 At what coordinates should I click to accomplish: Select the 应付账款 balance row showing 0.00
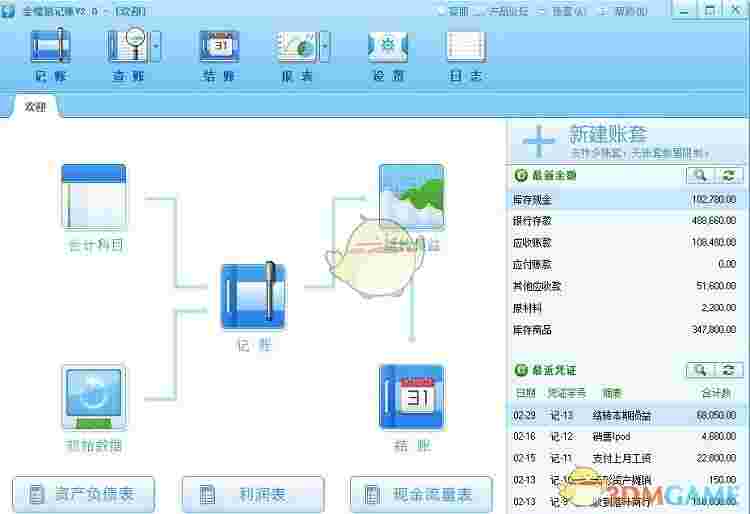click(x=626, y=264)
